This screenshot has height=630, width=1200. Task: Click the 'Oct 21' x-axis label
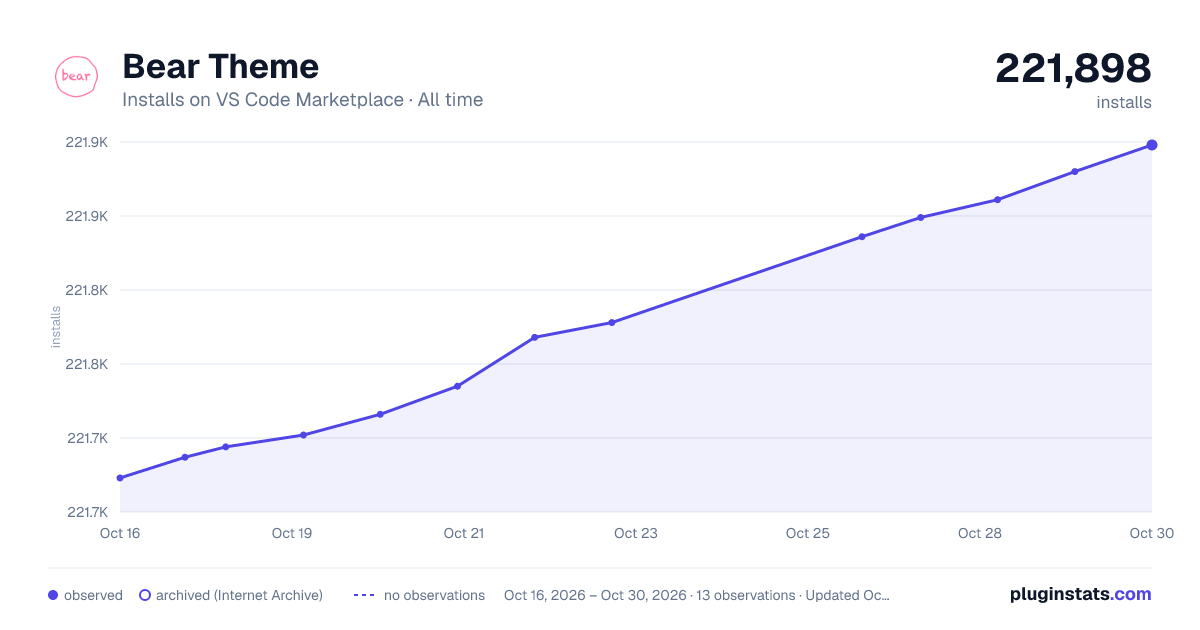pos(464,533)
